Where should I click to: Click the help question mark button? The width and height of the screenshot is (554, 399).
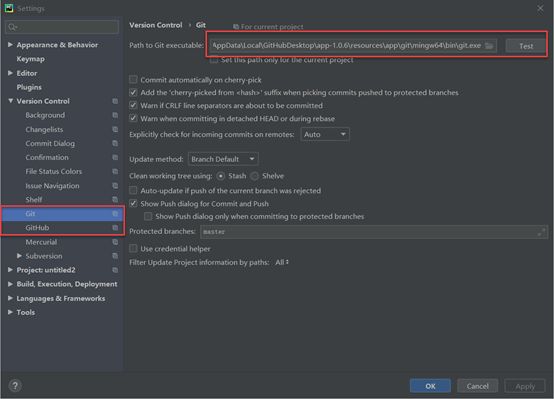[15, 386]
